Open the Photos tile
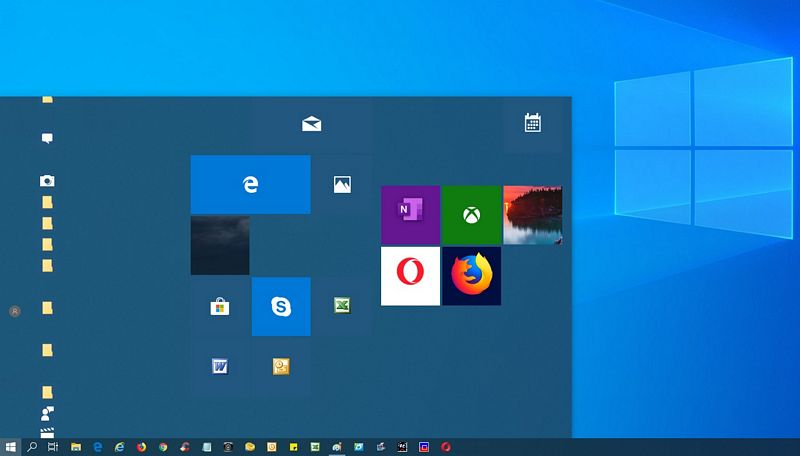 [x=342, y=184]
